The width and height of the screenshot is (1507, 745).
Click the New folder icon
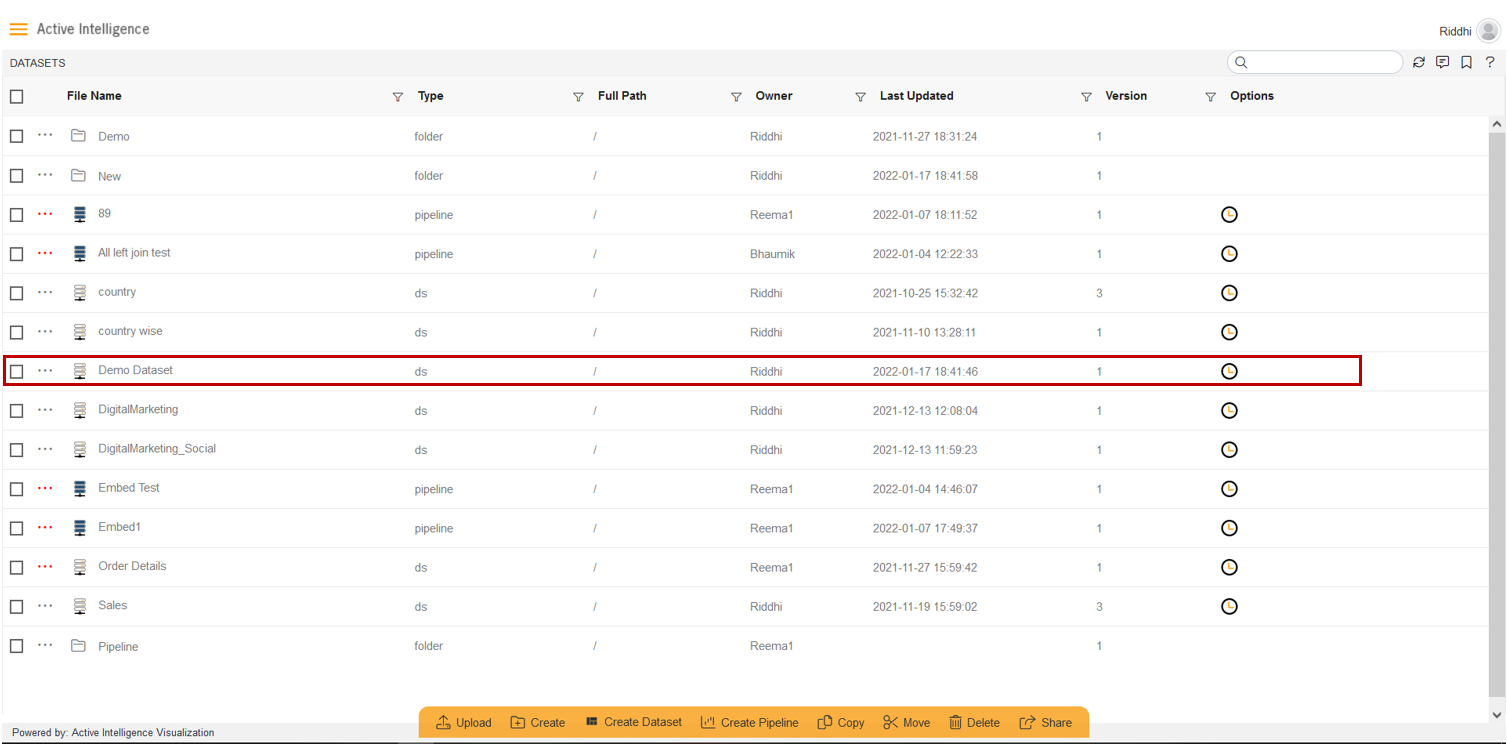point(78,175)
